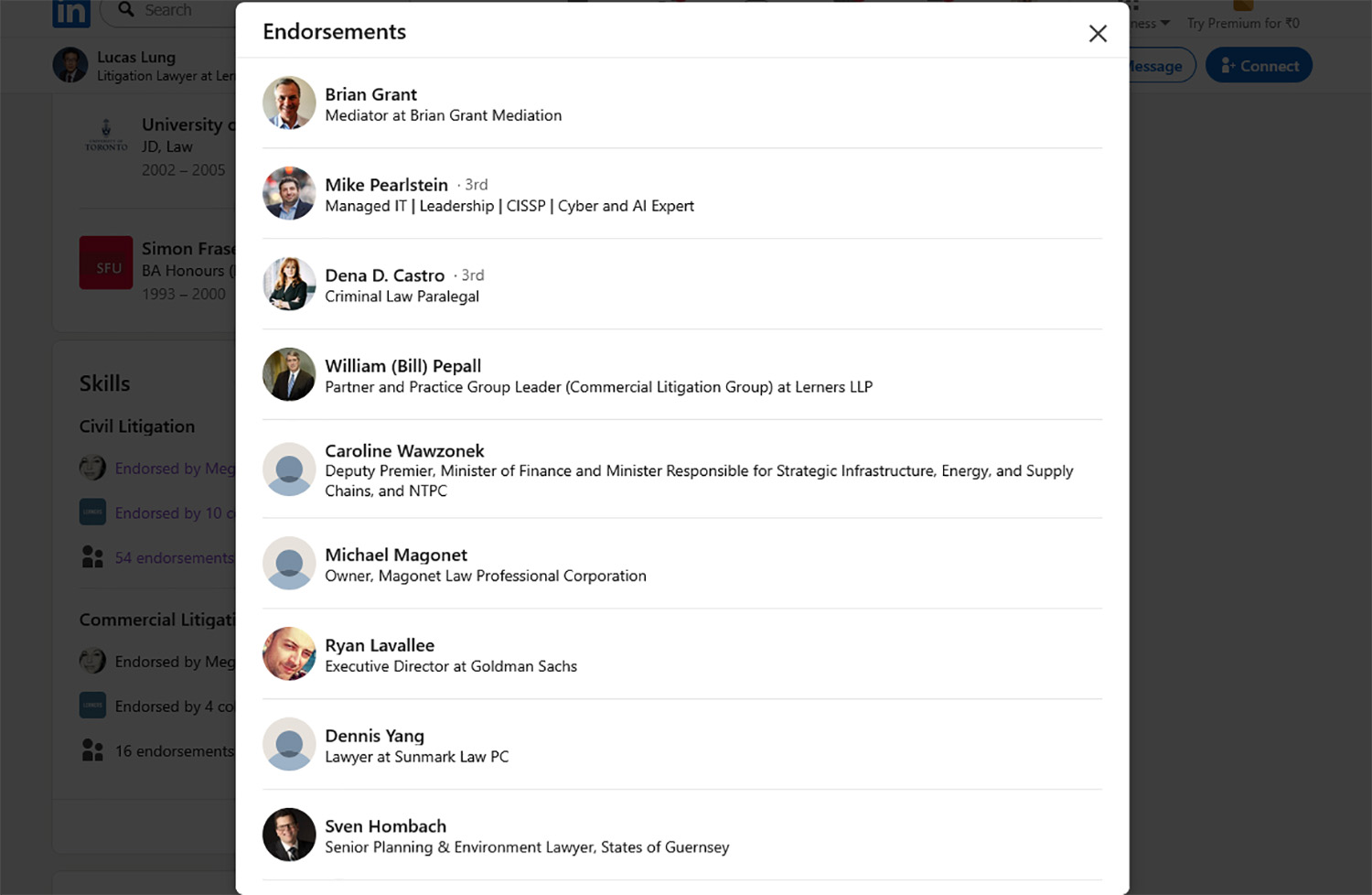Close the Endorsements dialog
Viewport: 1372px width, 895px height.
pos(1097,33)
